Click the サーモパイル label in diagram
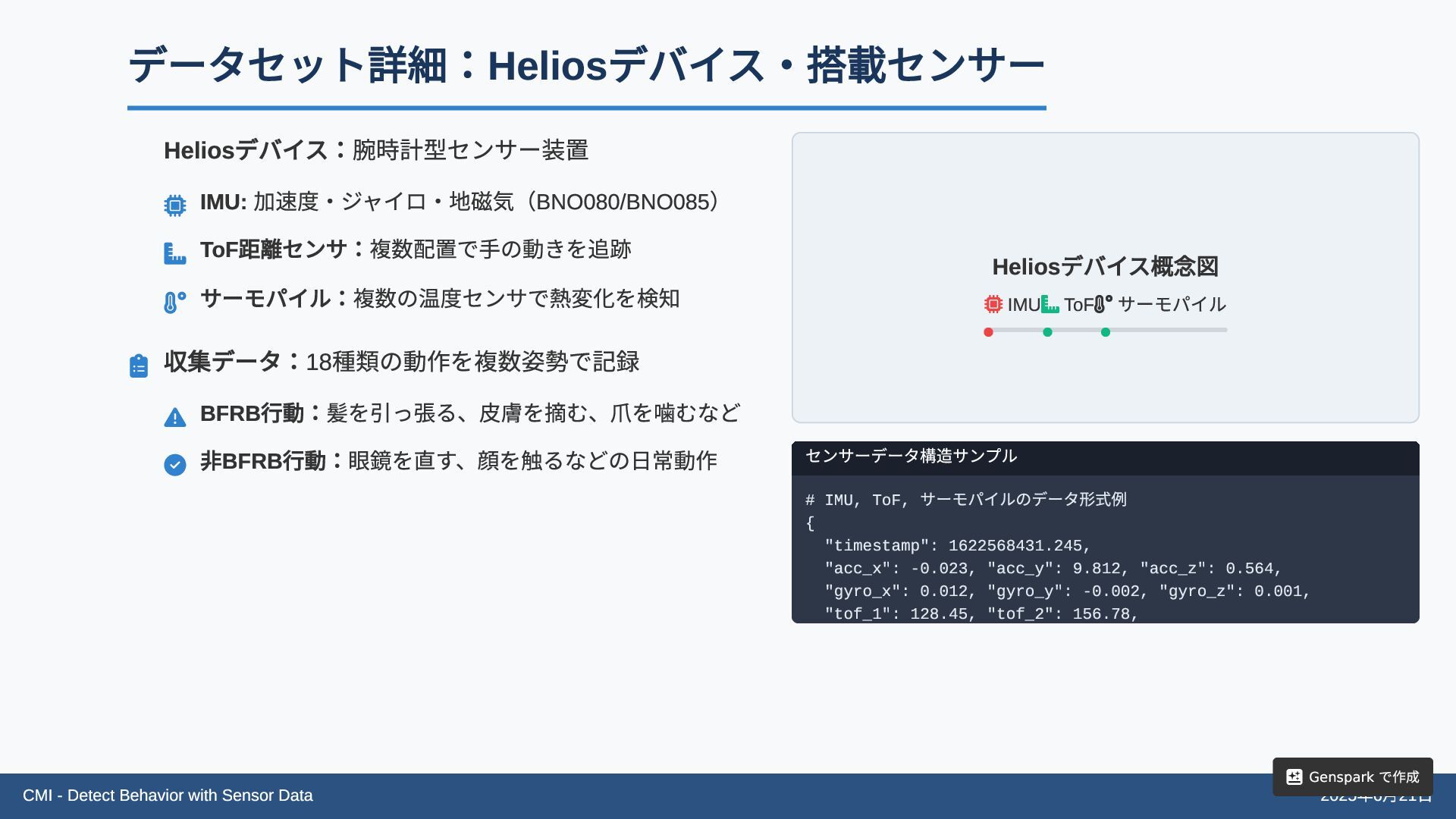 tap(1172, 305)
